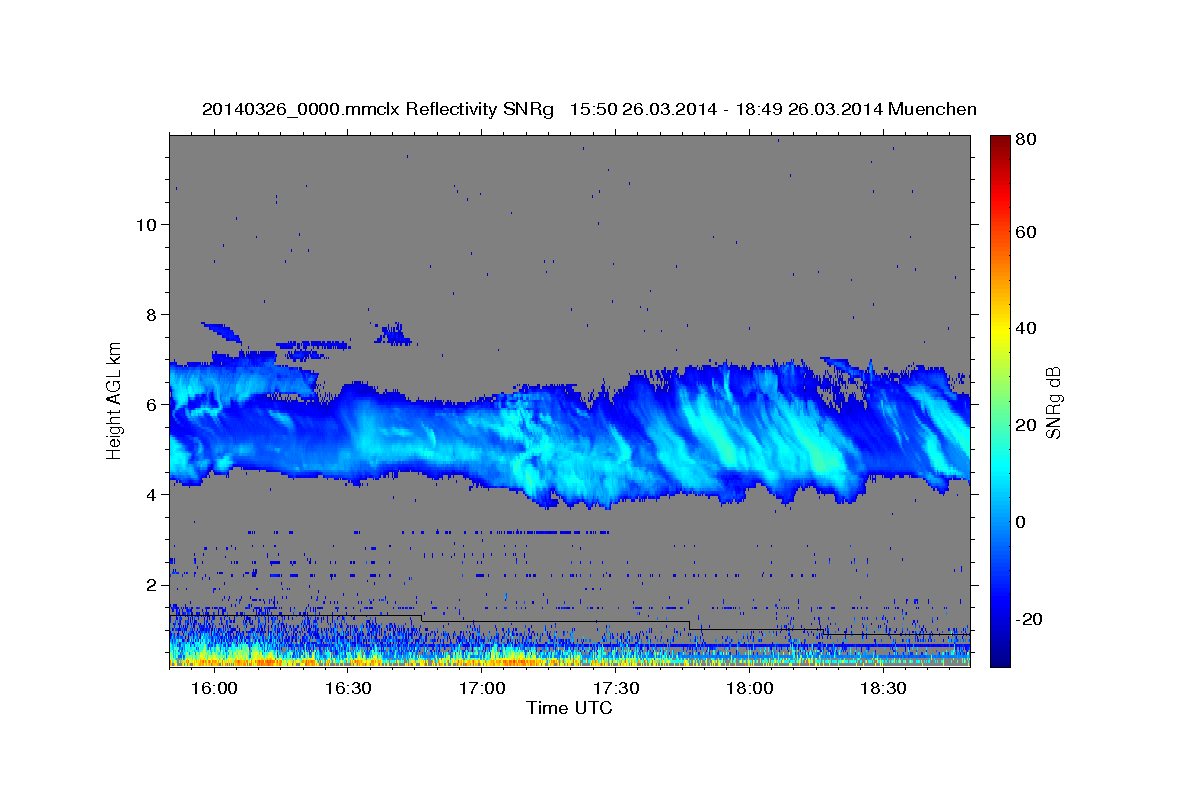1200x800 pixels.
Task: Click the 18:00 time tick label
Action: click(749, 689)
